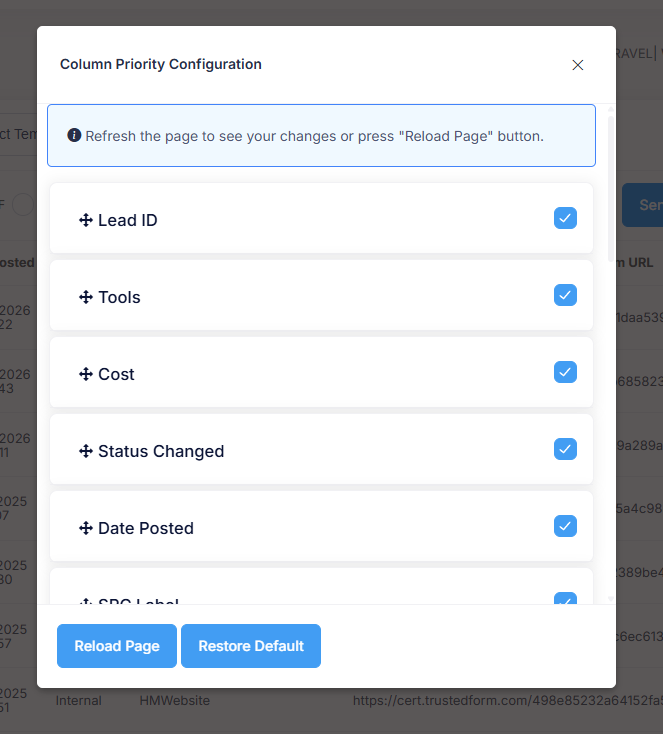The width and height of the screenshot is (663, 734).
Task: Select the Lead ID column row
Action: point(320,219)
